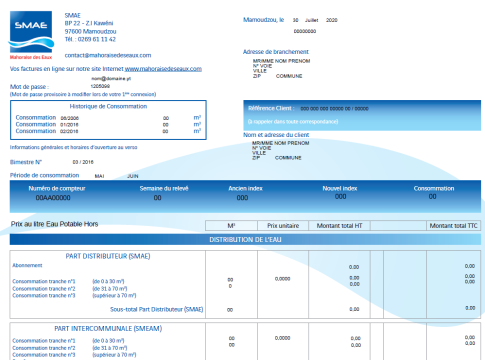Click the Semaine du relevé column header

[164, 188]
